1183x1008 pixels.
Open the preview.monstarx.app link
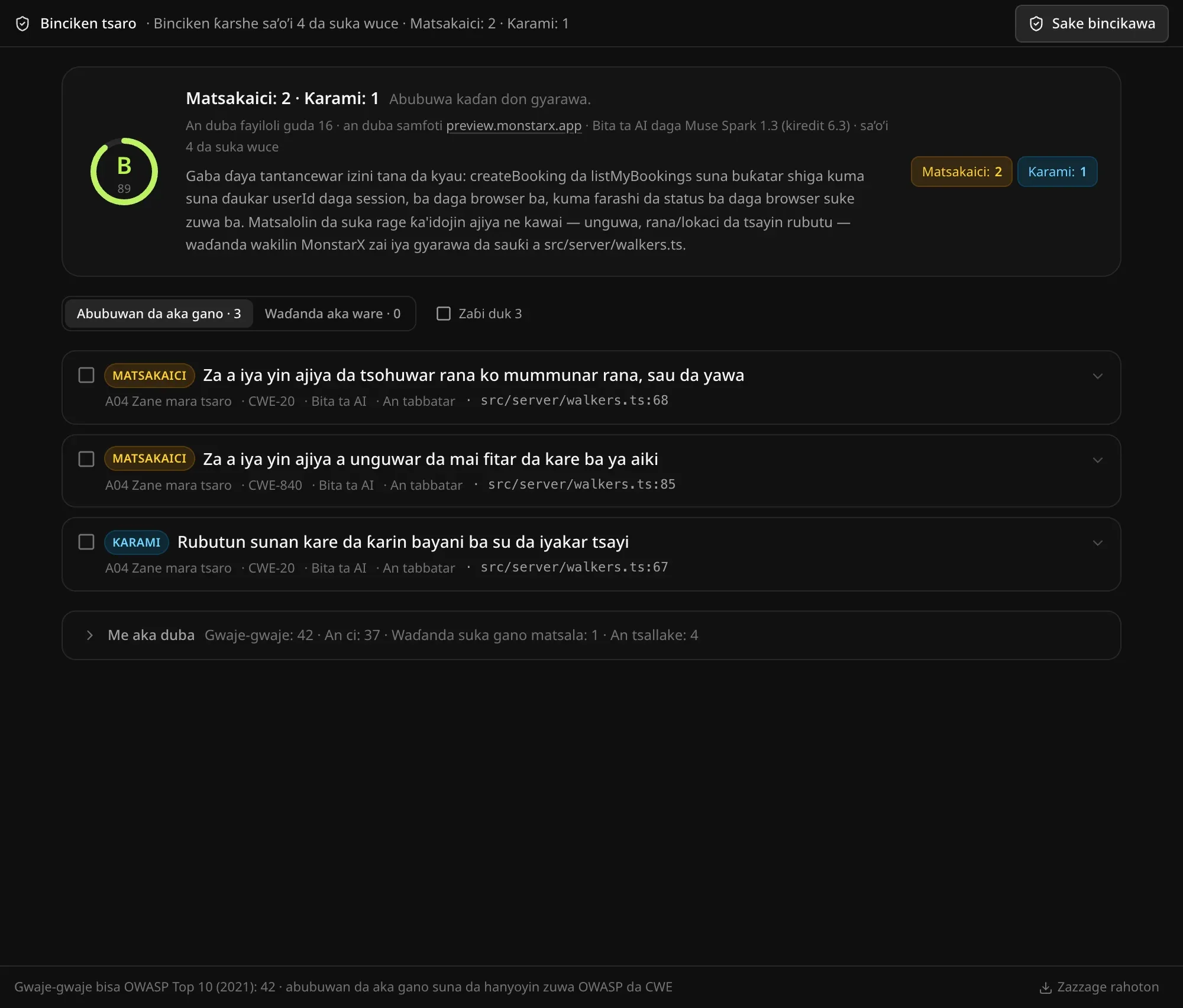tap(513, 125)
